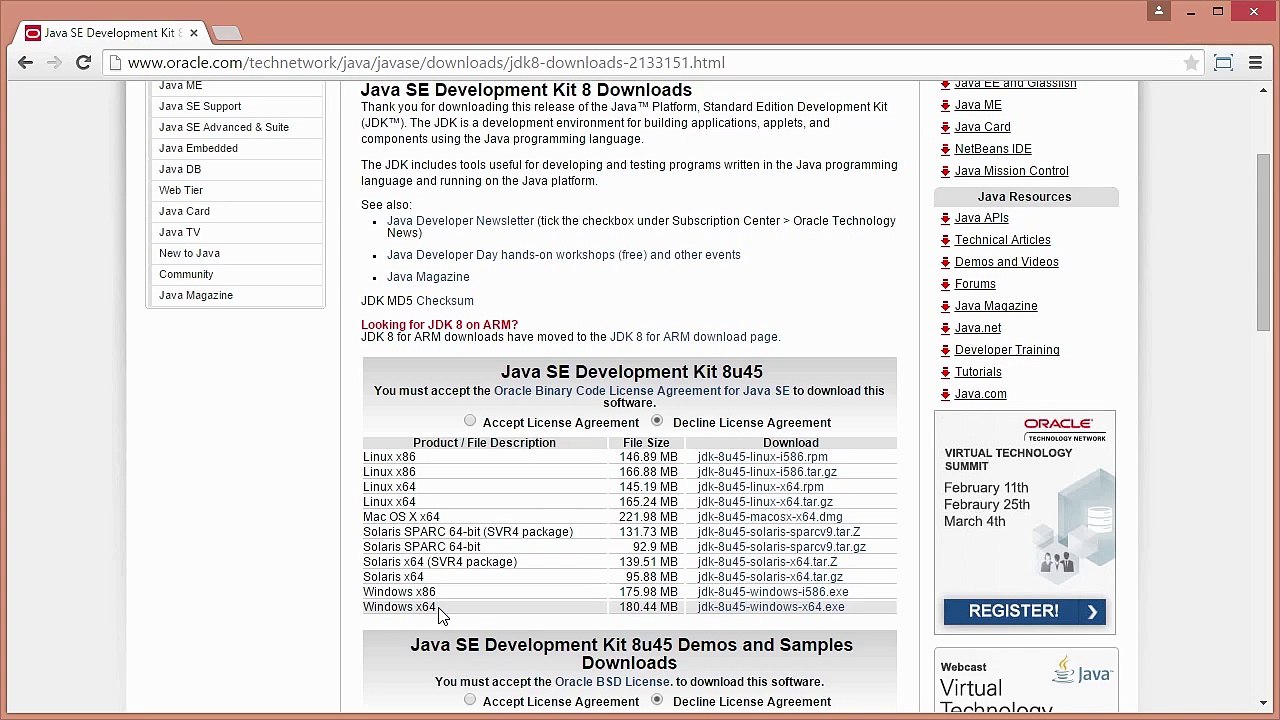Open Web Tier sidebar item
Screen dimensions: 1280x720
181,190
